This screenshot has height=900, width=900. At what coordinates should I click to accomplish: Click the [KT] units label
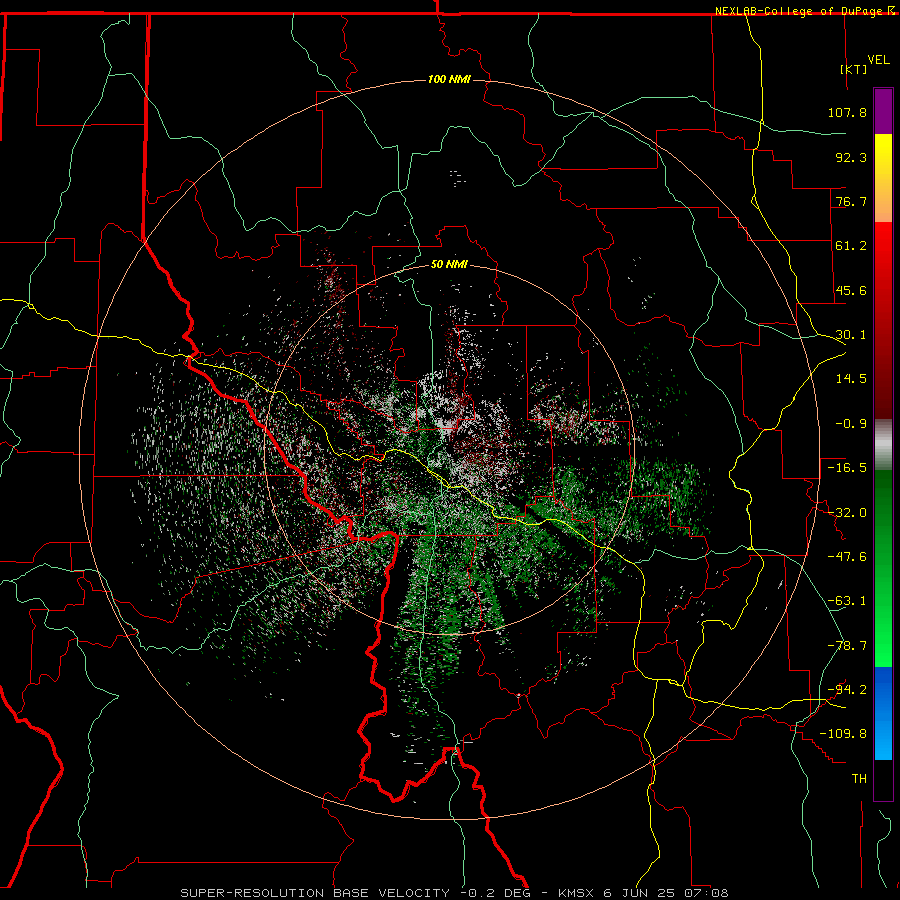854,69
